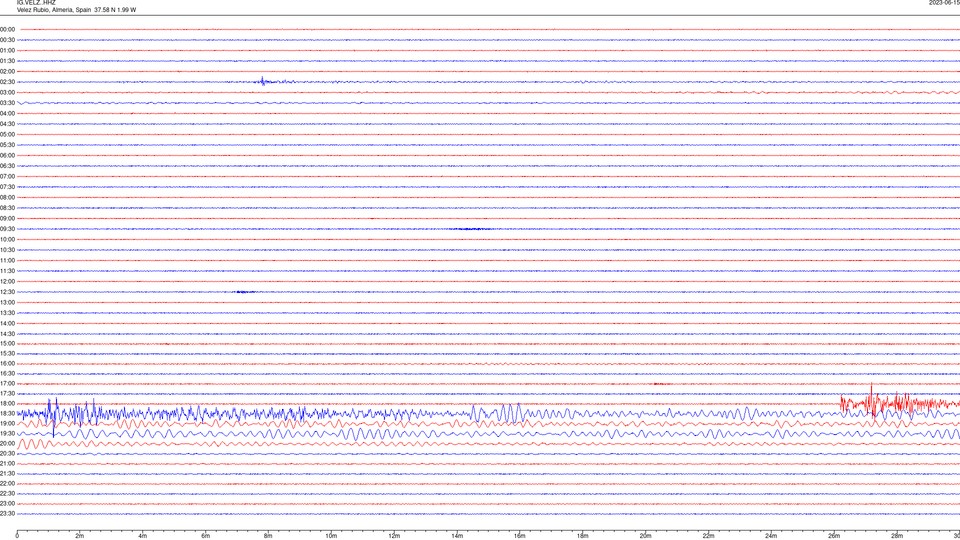Click the 17:00 time label
Viewport: 960px width, 540px height.
[x=7, y=384]
